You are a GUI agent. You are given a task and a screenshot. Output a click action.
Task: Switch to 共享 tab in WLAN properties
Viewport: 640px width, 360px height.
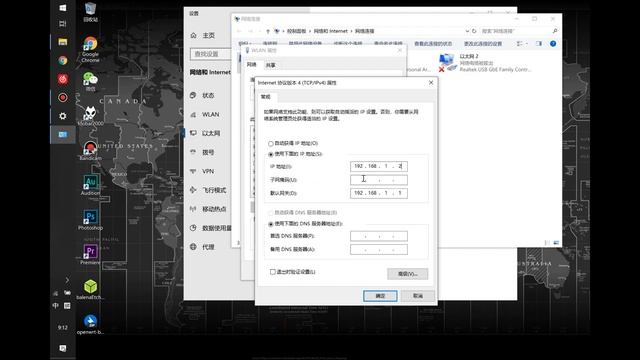point(270,65)
